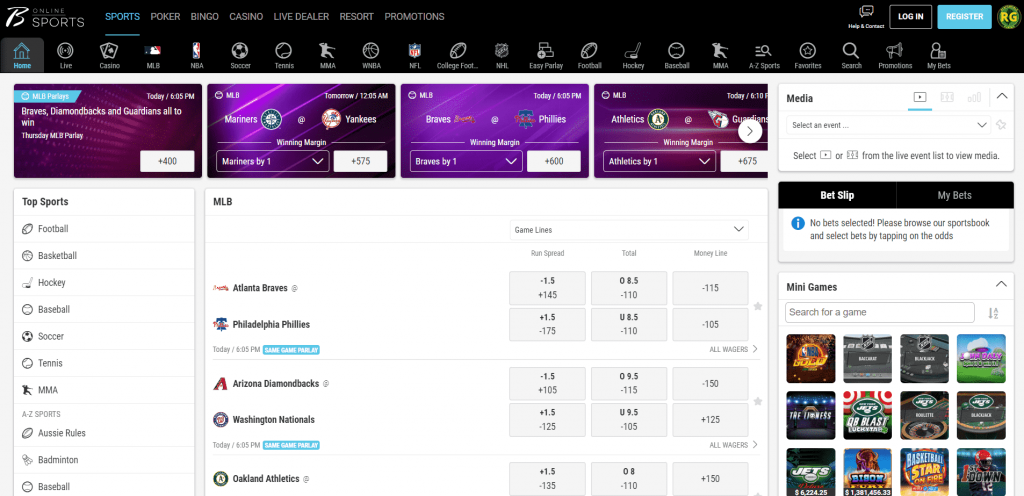Switch to the My Bets tab in bet slip
This screenshot has width=1024, height=496.
point(954,195)
